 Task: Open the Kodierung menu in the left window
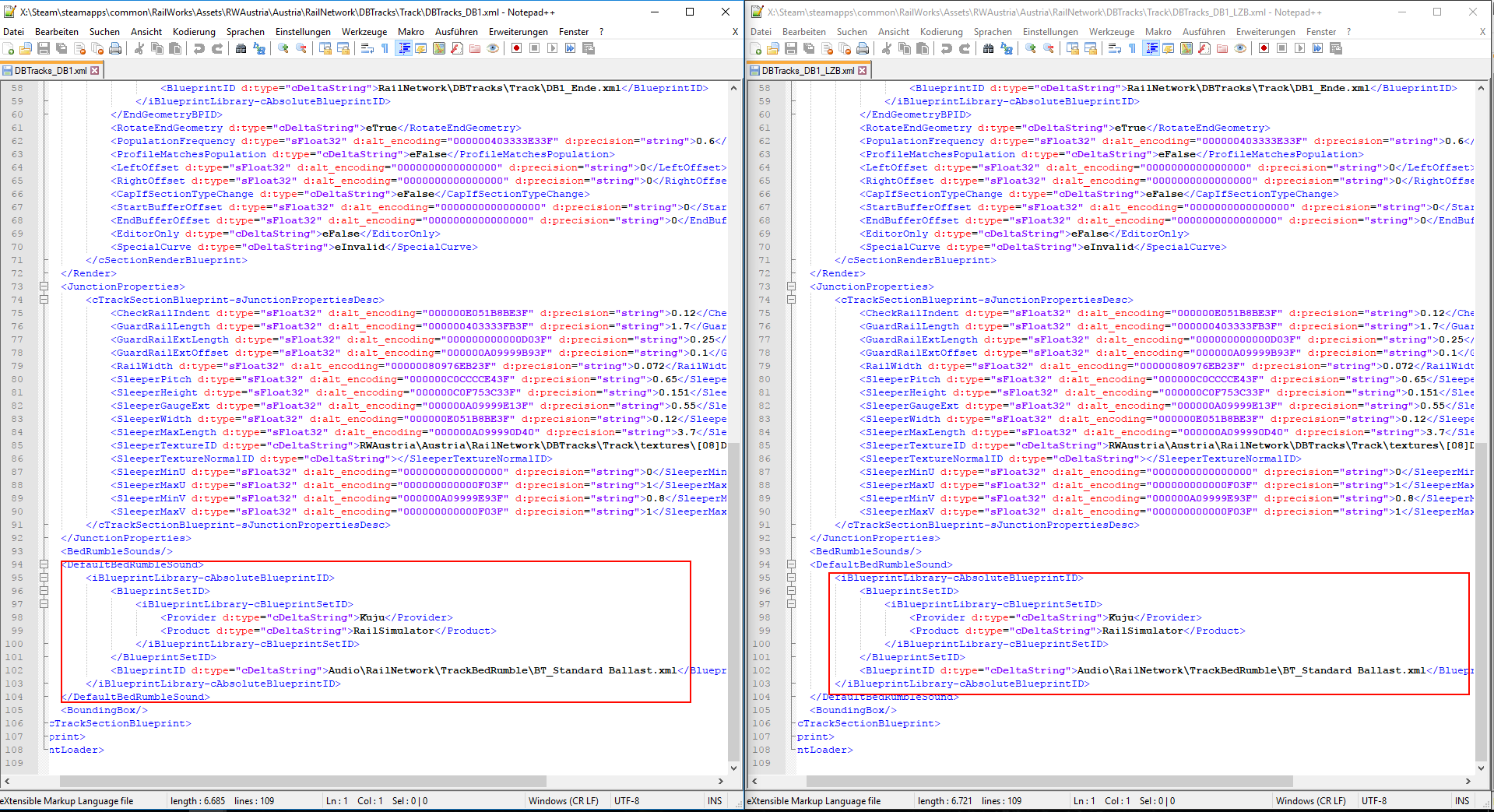click(194, 32)
